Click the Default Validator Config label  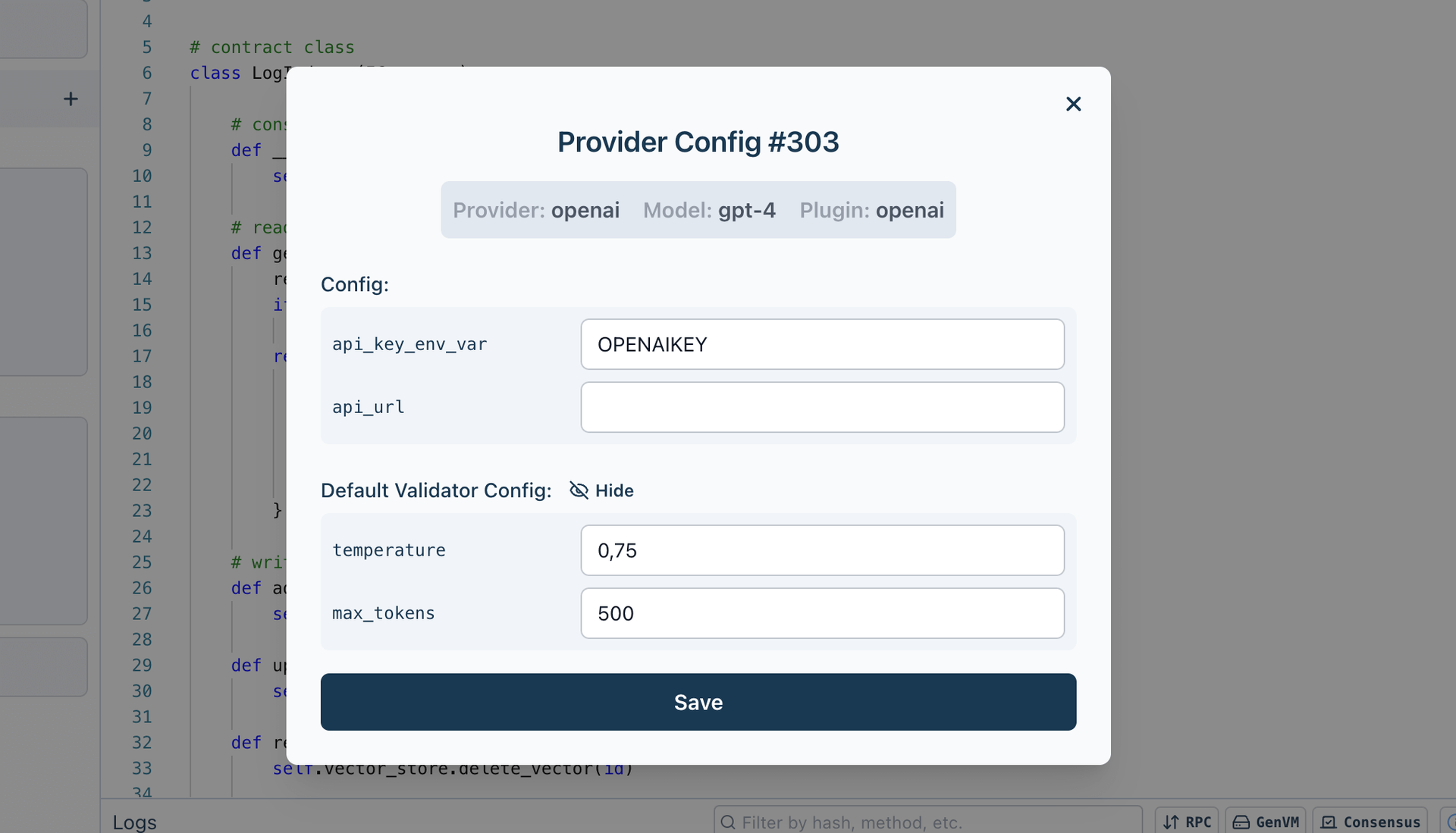coord(436,490)
